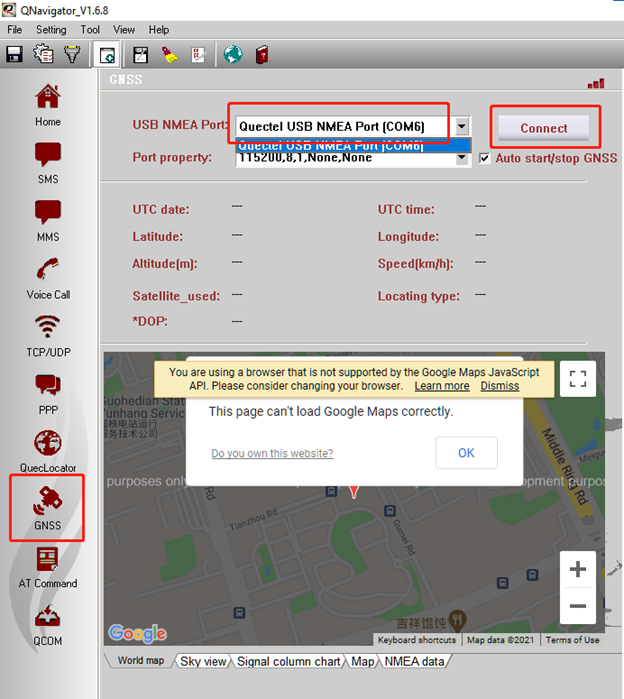Click the 'Map data ©2021' text
624x699 pixels.
coord(501,640)
